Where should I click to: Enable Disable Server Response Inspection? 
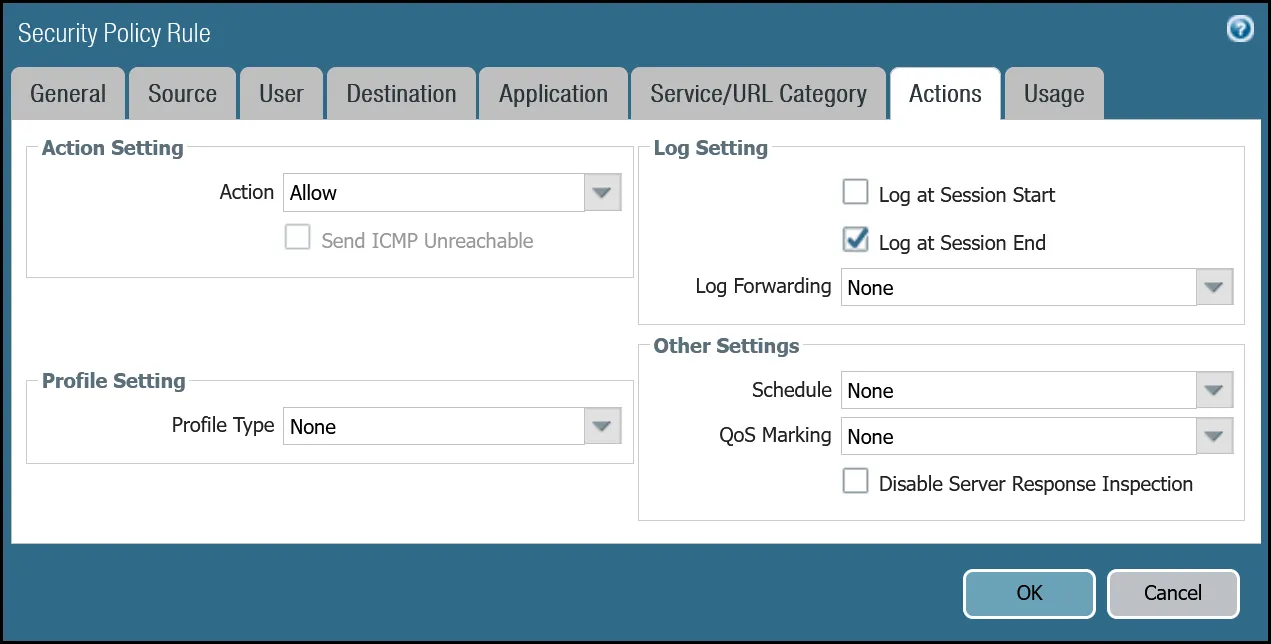click(855, 481)
